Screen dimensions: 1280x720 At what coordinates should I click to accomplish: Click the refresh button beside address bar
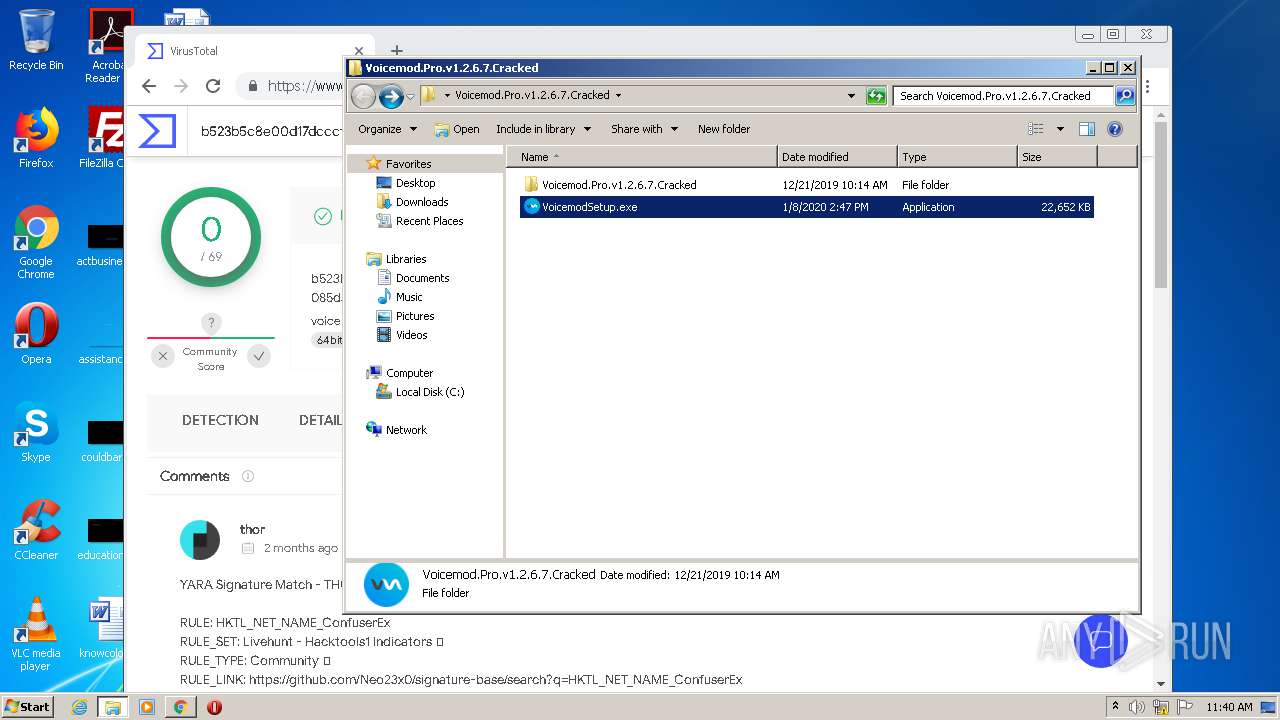876,96
